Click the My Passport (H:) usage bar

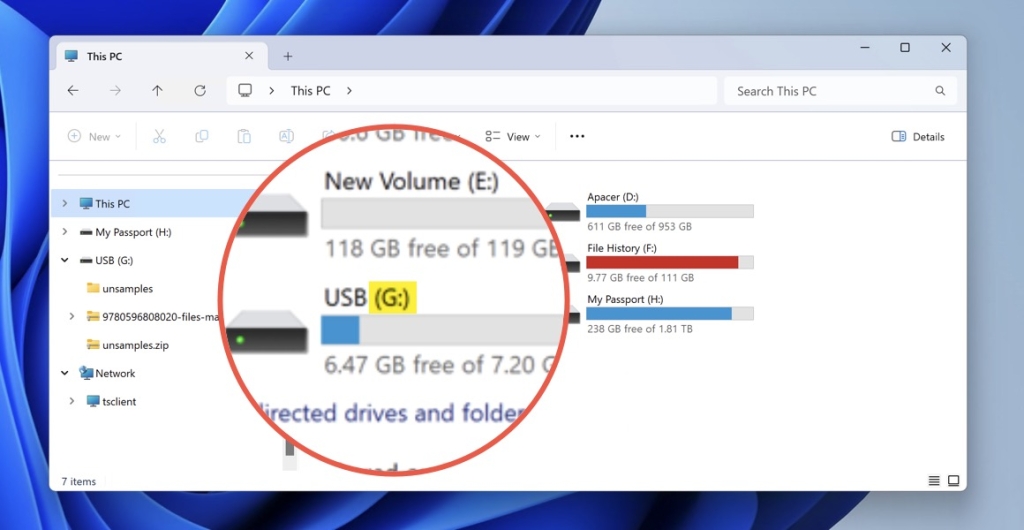[670, 313]
